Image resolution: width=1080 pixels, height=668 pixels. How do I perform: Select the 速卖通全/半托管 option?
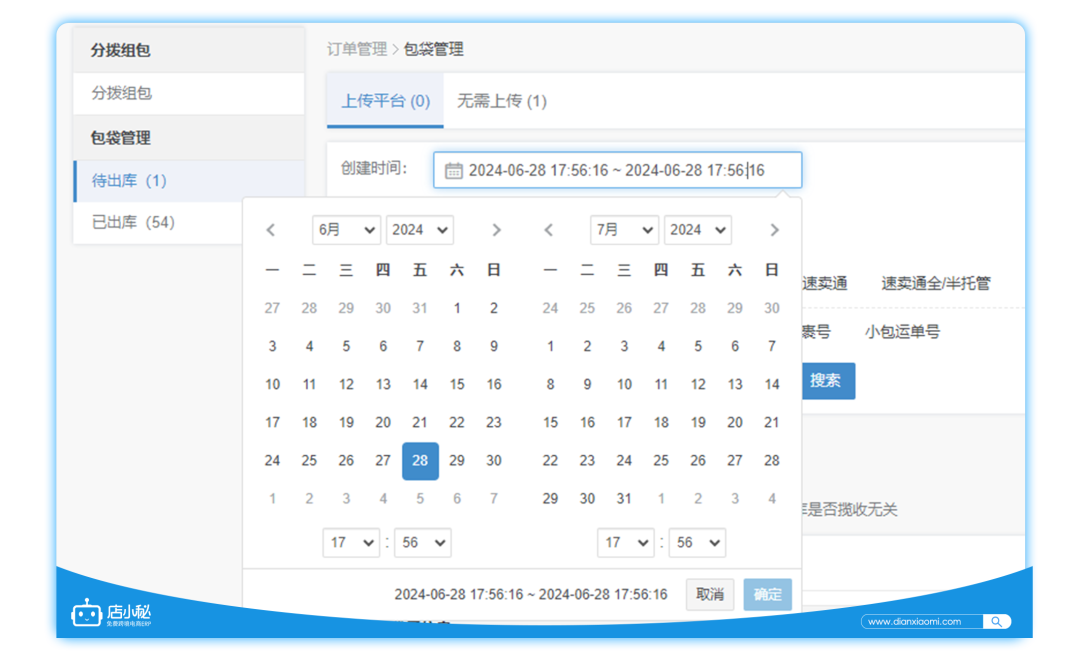click(937, 282)
